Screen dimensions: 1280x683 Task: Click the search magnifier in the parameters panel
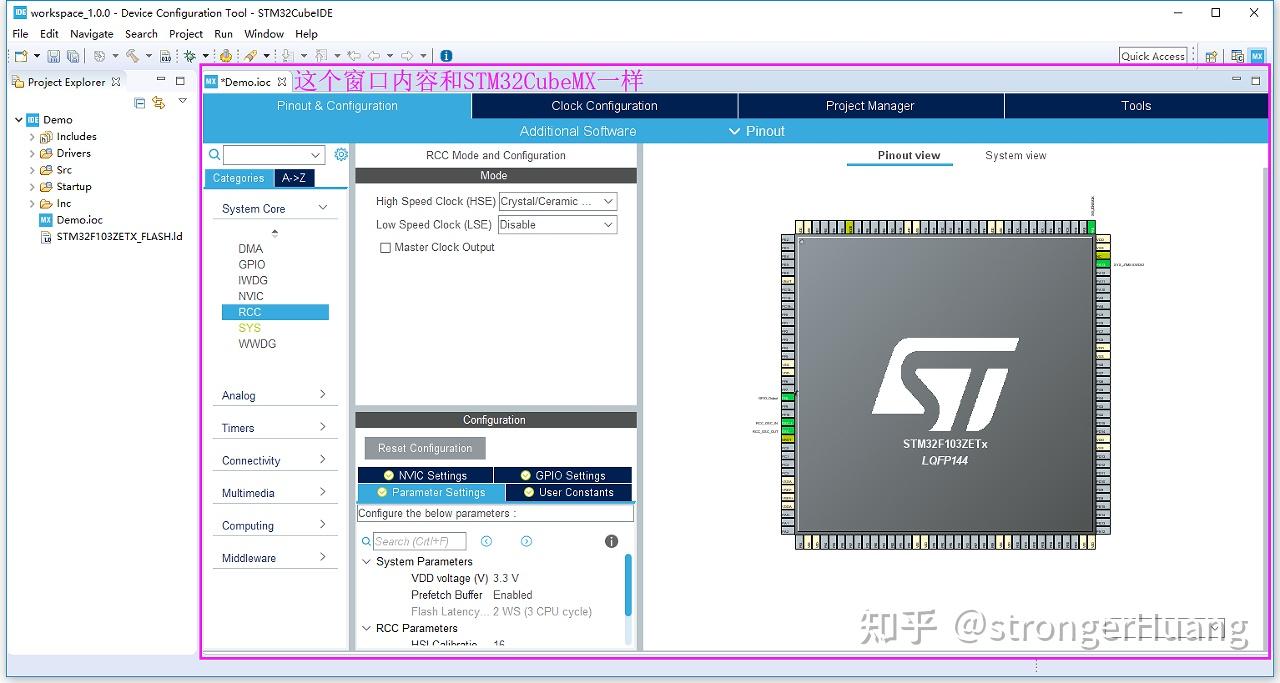(x=366, y=541)
